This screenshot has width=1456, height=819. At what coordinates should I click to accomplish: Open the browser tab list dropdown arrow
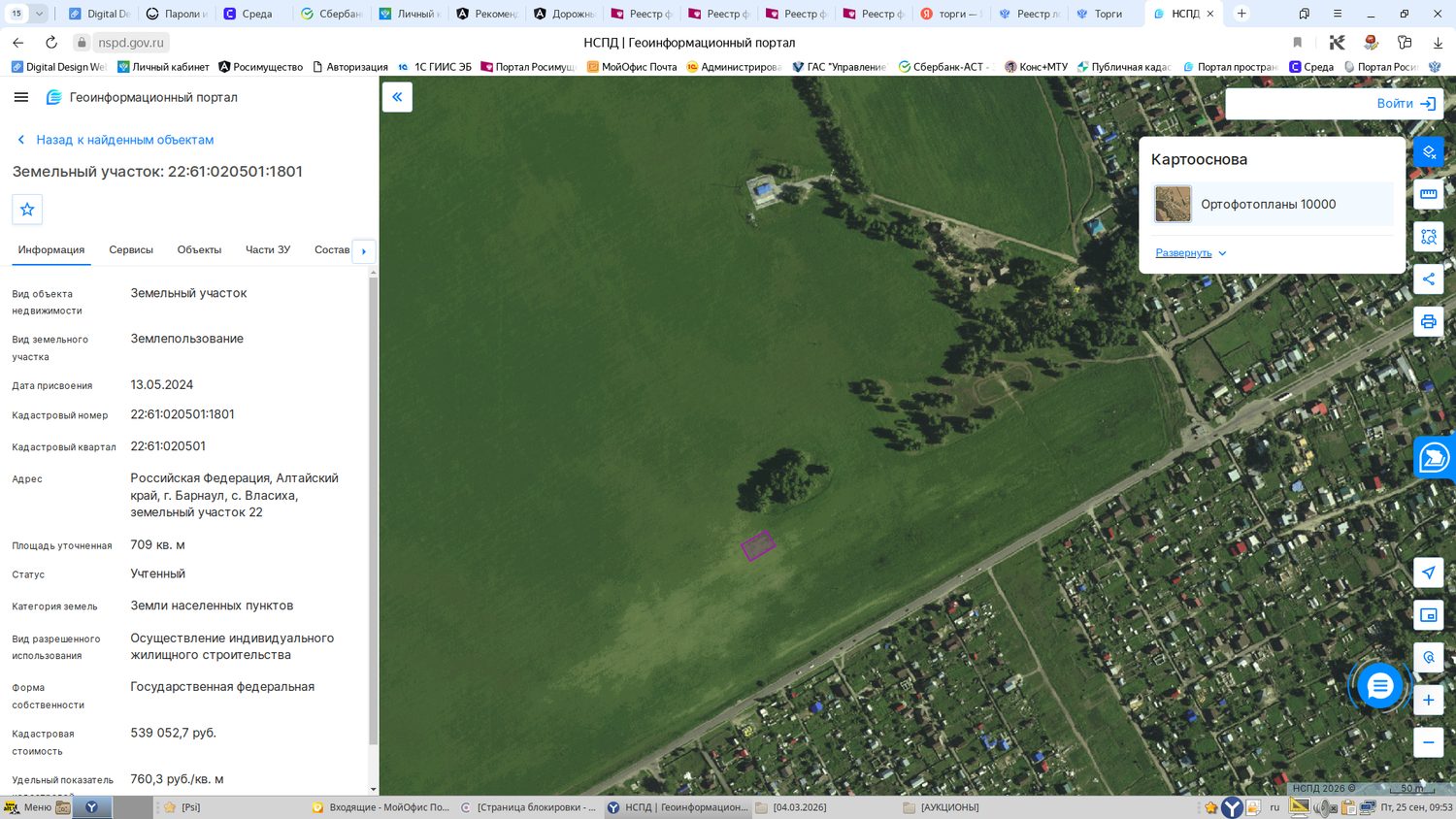pyautogui.click(x=39, y=14)
